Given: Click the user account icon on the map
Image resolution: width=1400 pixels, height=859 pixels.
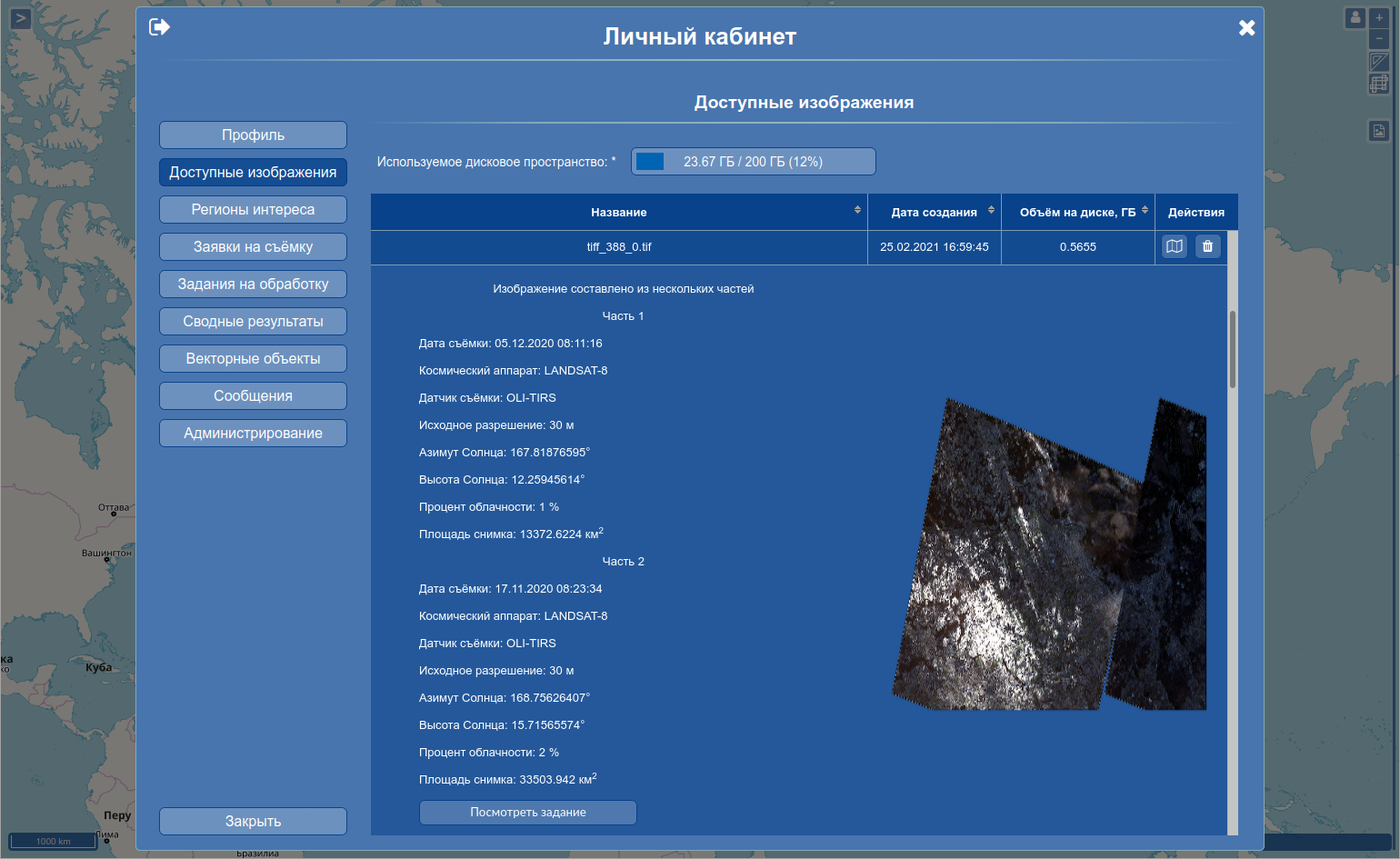Looking at the screenshot, I should [1355, 18].
